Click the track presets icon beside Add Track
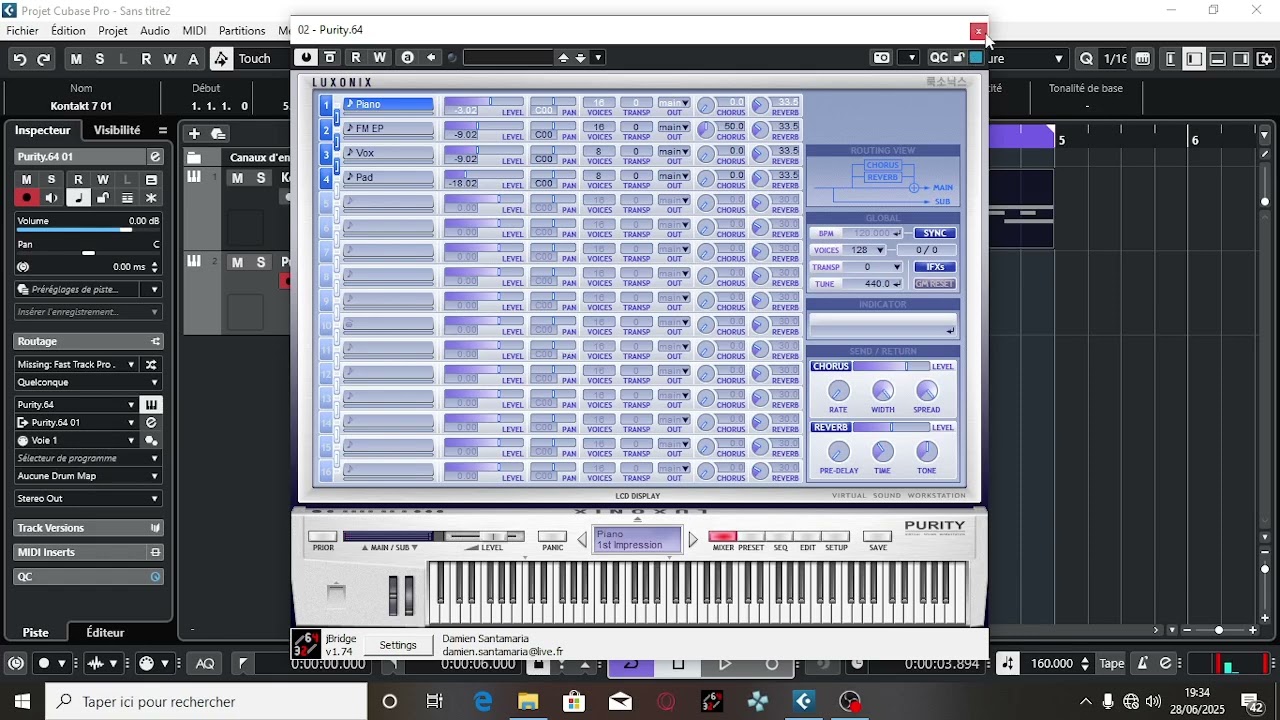Viewport: 1280px width, 720px height. [x=218, y=133]
